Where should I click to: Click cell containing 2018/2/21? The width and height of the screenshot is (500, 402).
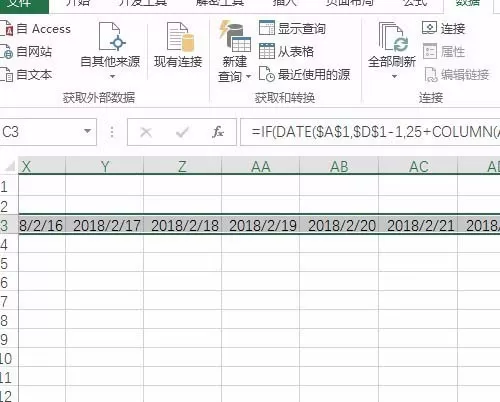(x=418, y=225)
